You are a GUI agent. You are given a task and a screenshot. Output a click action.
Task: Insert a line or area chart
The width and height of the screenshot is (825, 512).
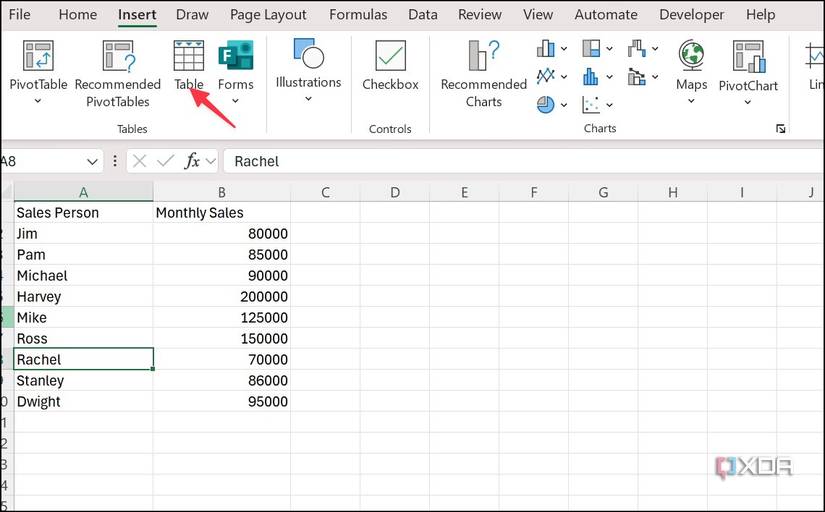click(x=546, y=77)
